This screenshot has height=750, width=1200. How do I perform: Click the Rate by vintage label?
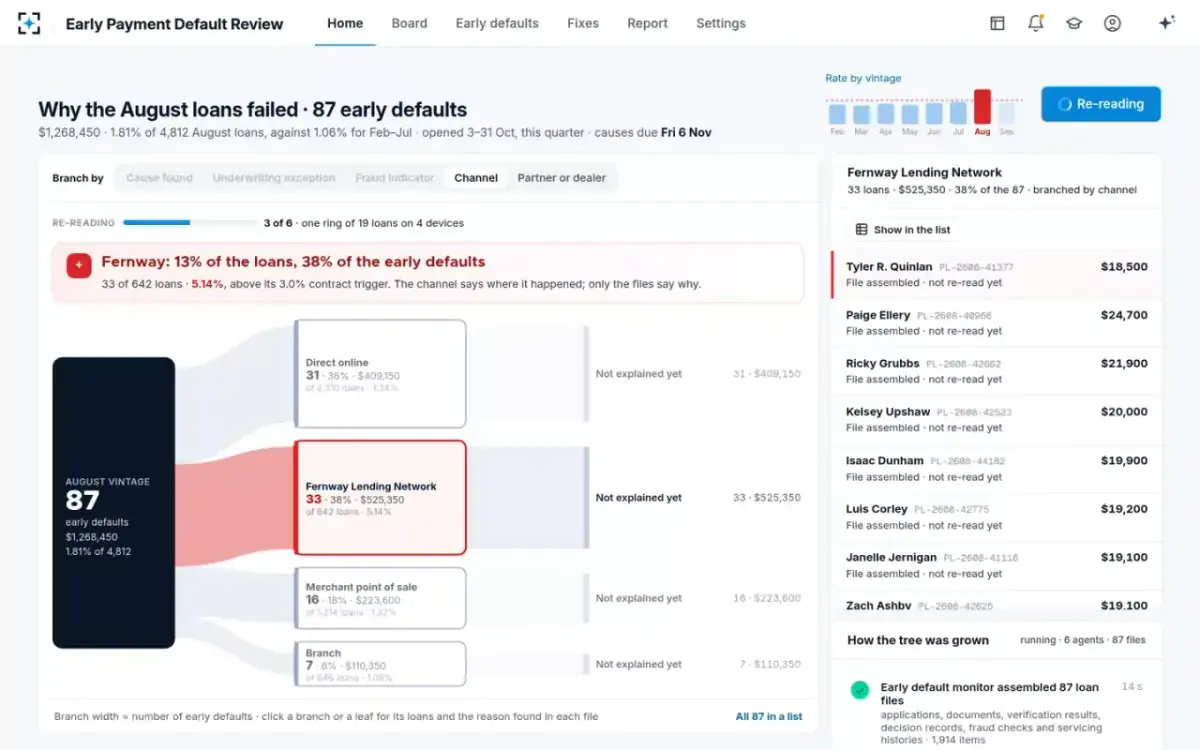coord(863,78)
